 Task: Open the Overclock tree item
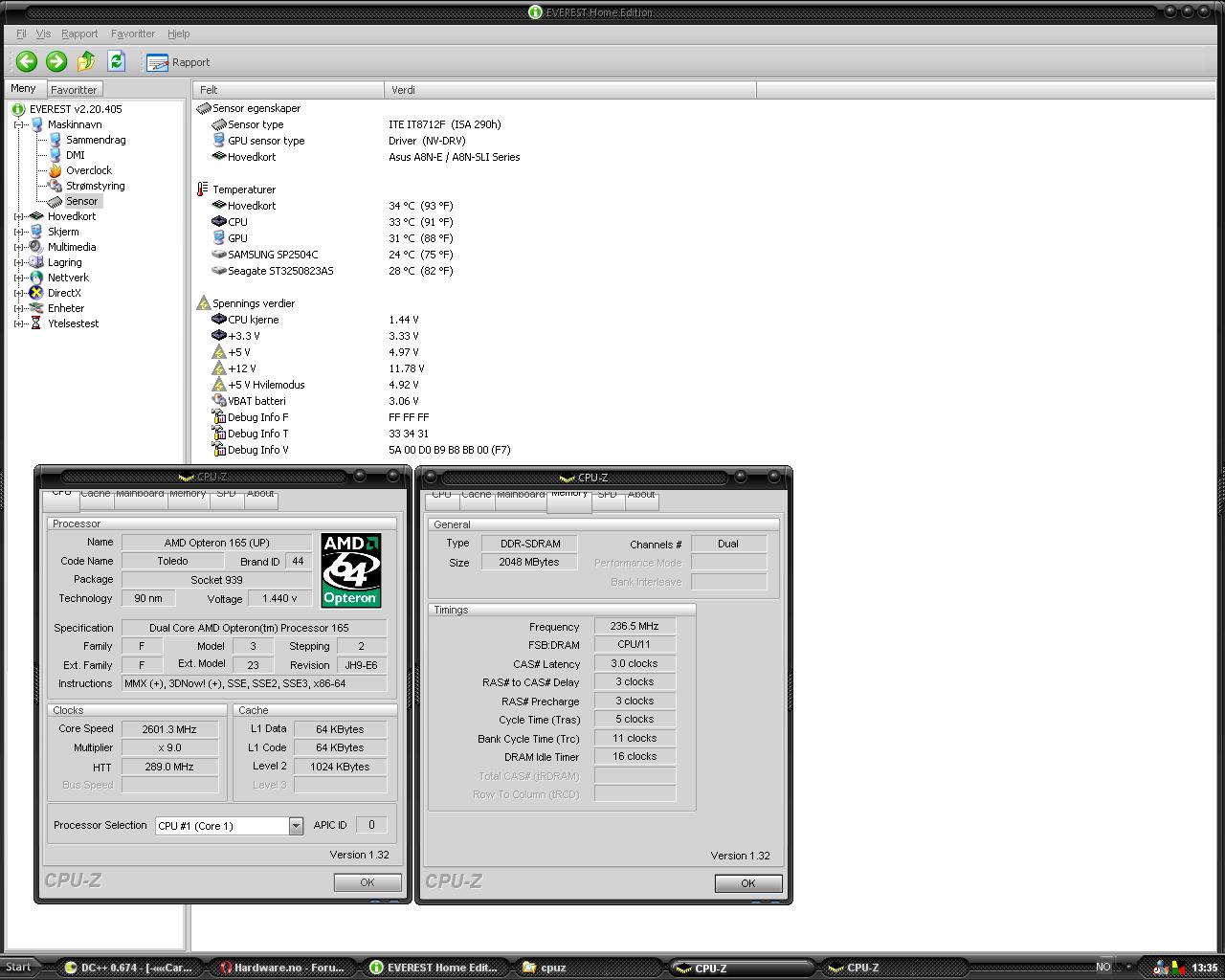click(x=88, y=170)
